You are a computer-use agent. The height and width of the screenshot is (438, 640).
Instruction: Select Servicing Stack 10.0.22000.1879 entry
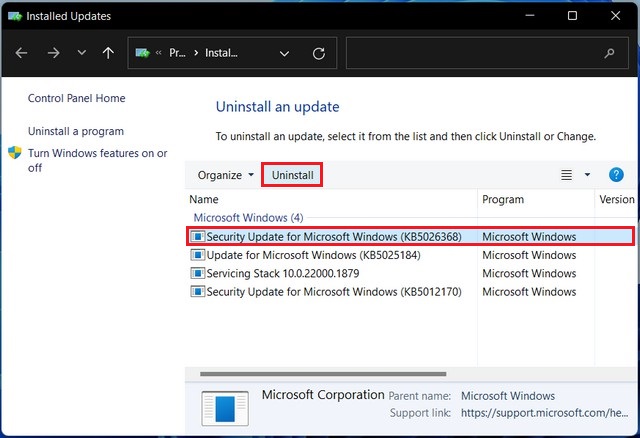[x=282, y=273]
